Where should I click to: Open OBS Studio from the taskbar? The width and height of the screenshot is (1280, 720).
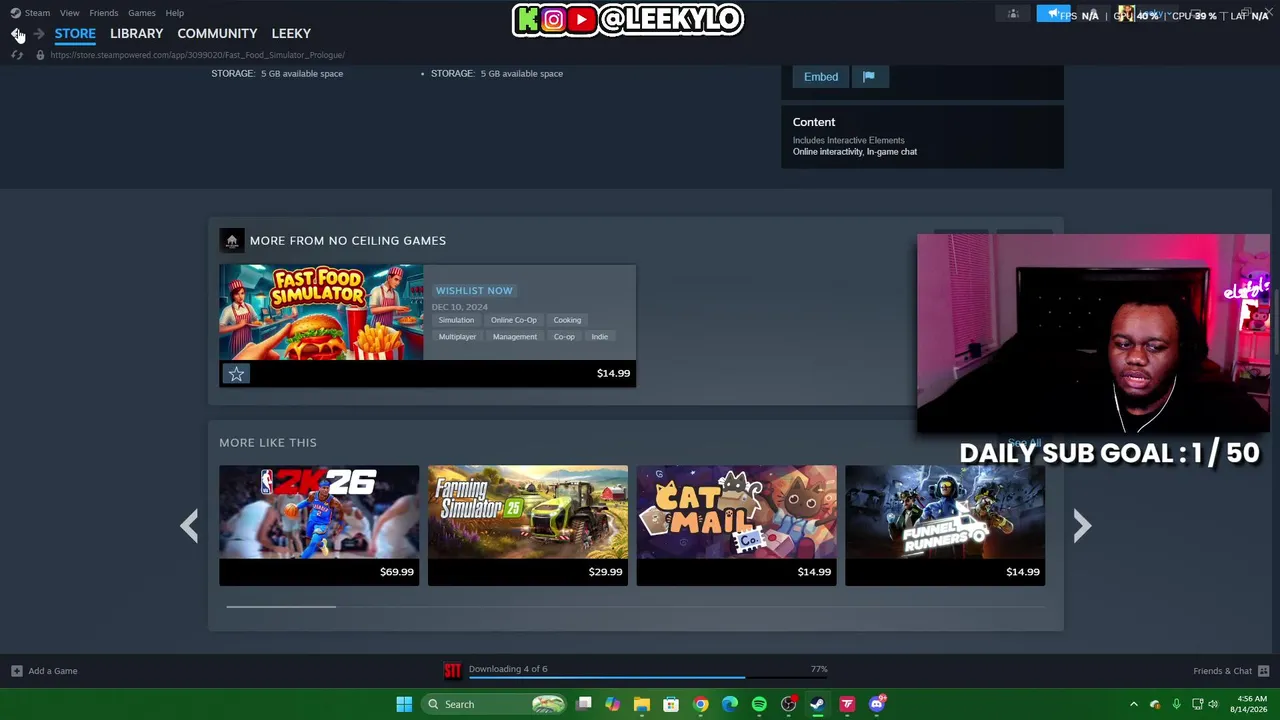click(789, 704)
